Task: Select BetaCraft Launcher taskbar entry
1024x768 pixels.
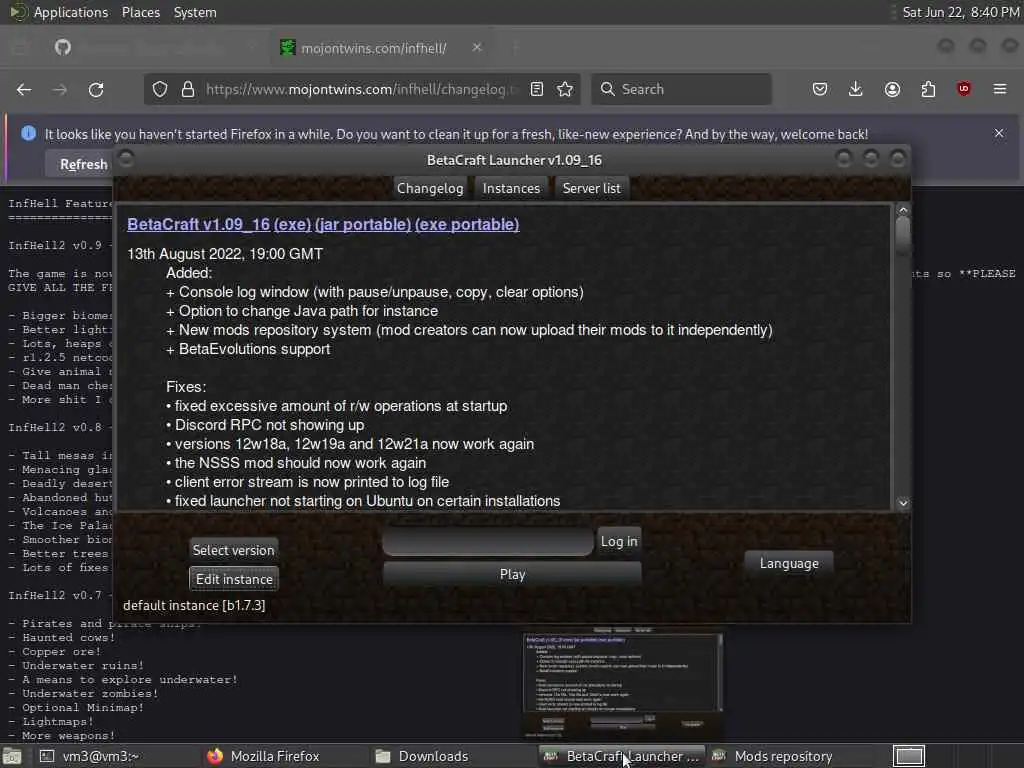Action: point(622,756)
